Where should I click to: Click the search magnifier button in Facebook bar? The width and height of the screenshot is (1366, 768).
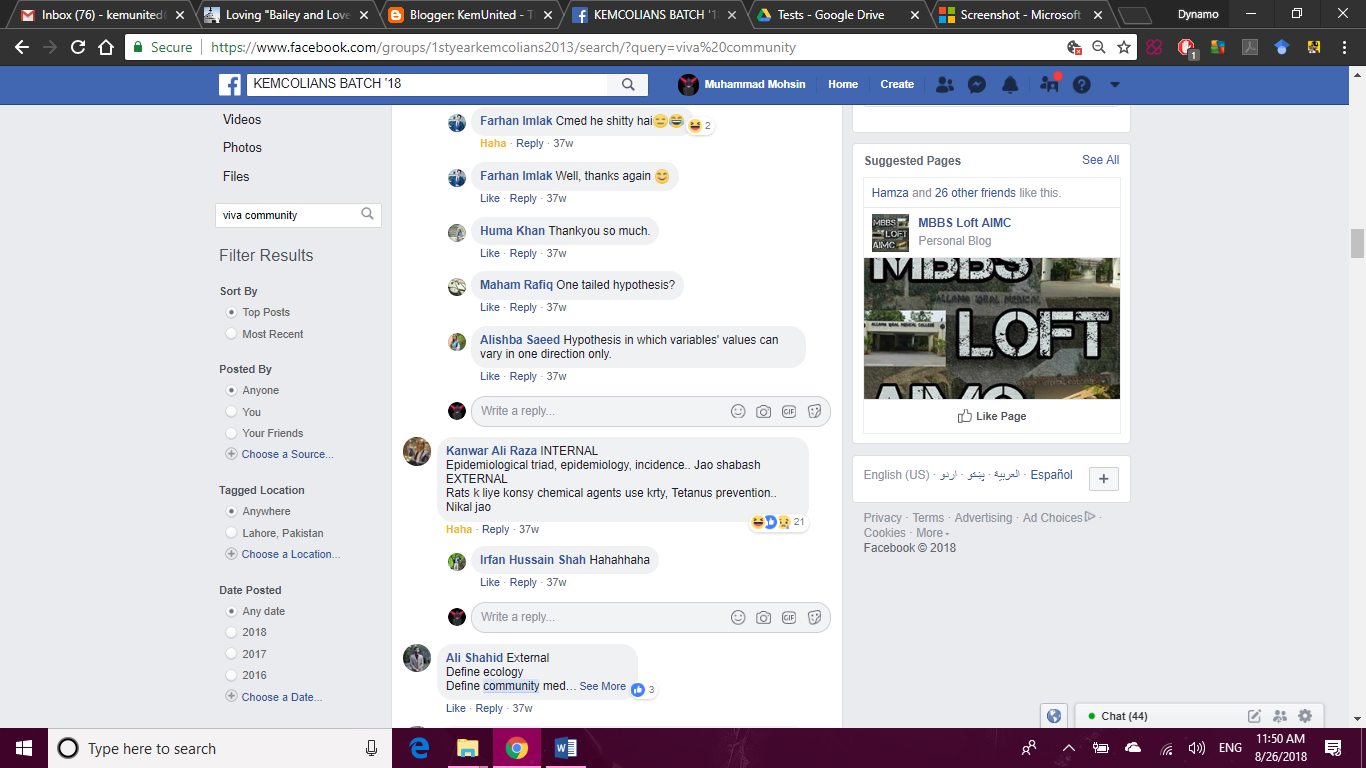coord(628,84)
